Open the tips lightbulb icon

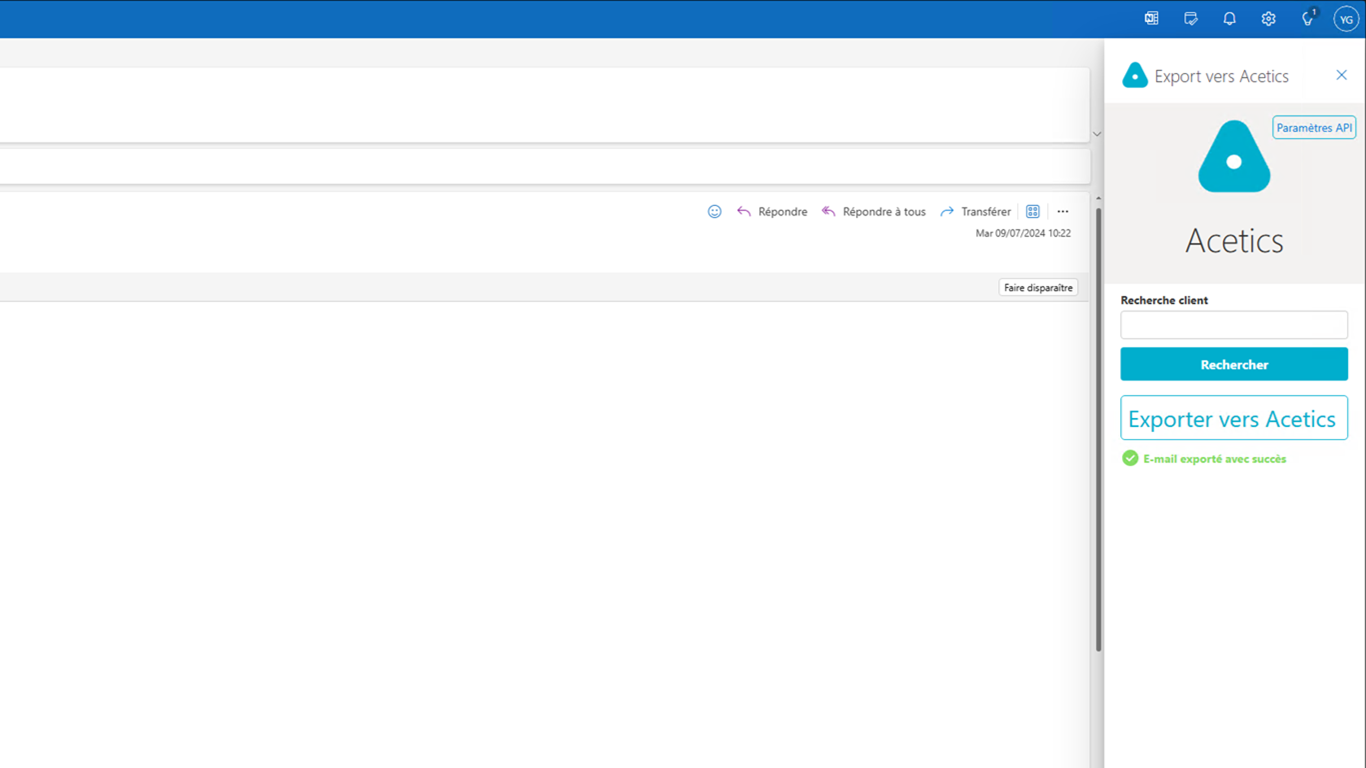[x=1308, y=19]
